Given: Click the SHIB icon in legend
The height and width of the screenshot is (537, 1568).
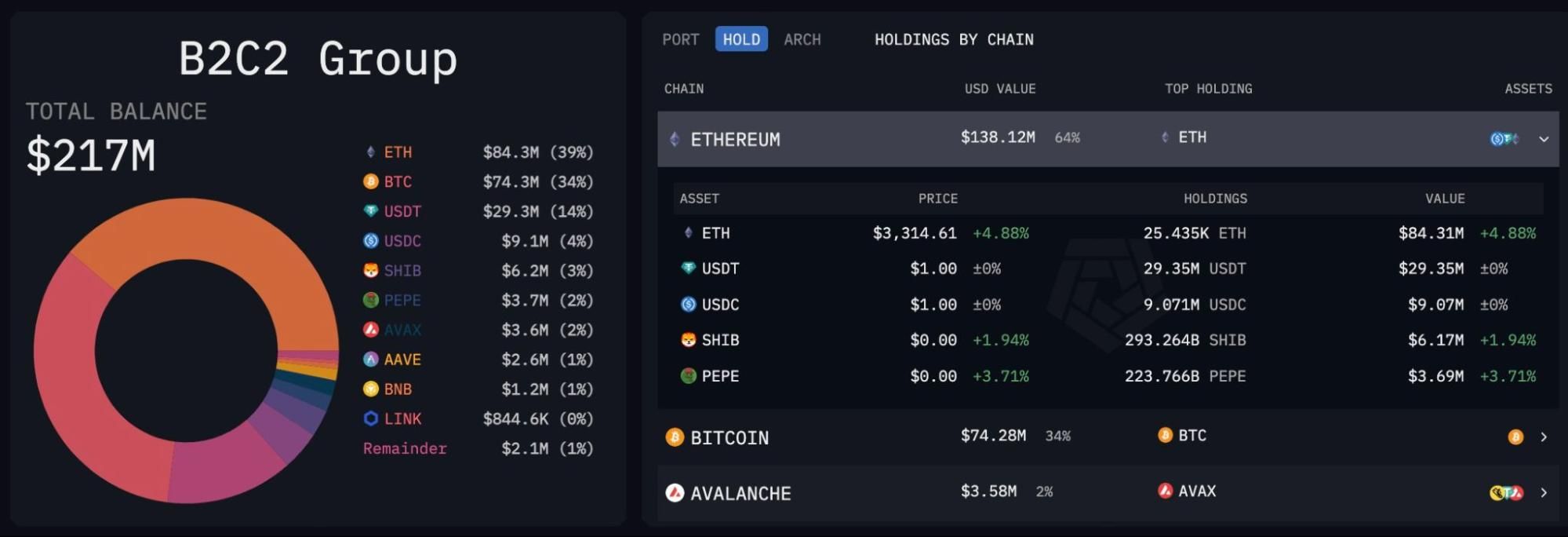Looking at the screenshot, I should [371, 271].
